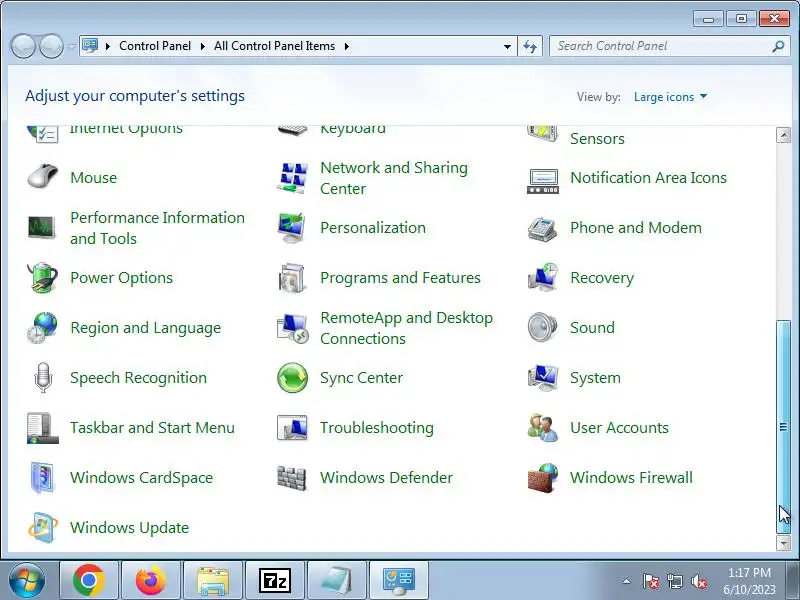Expand the arrow after Control Panel breadcrumb
This screenshot has height=600, width=800.
pyautogui.click(x=203, y=46)
